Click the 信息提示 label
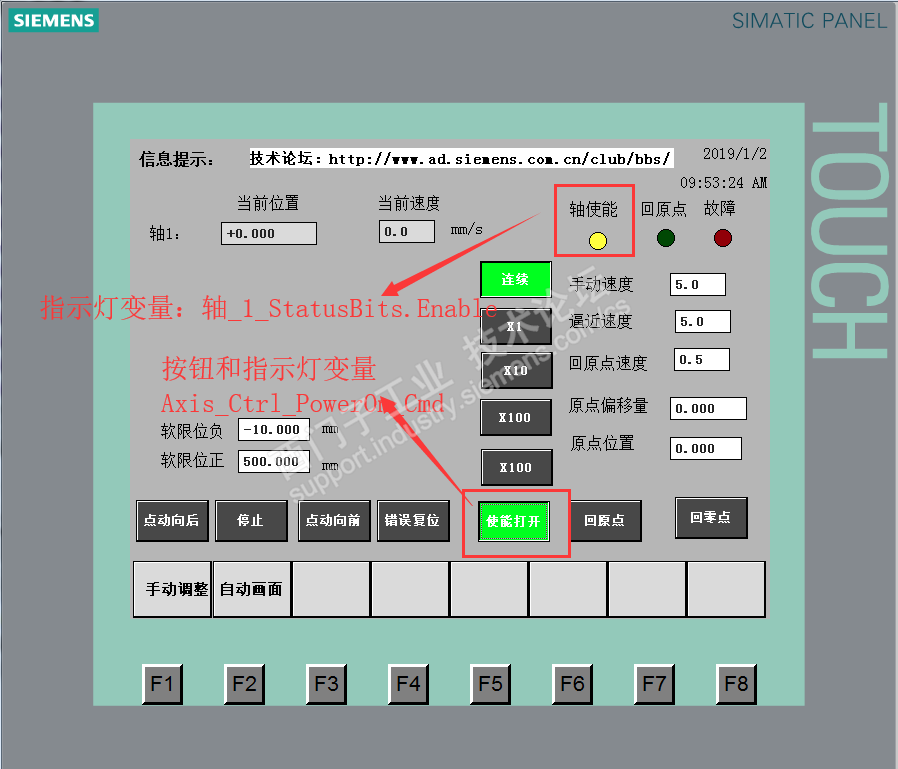 (x=176, y=159)
